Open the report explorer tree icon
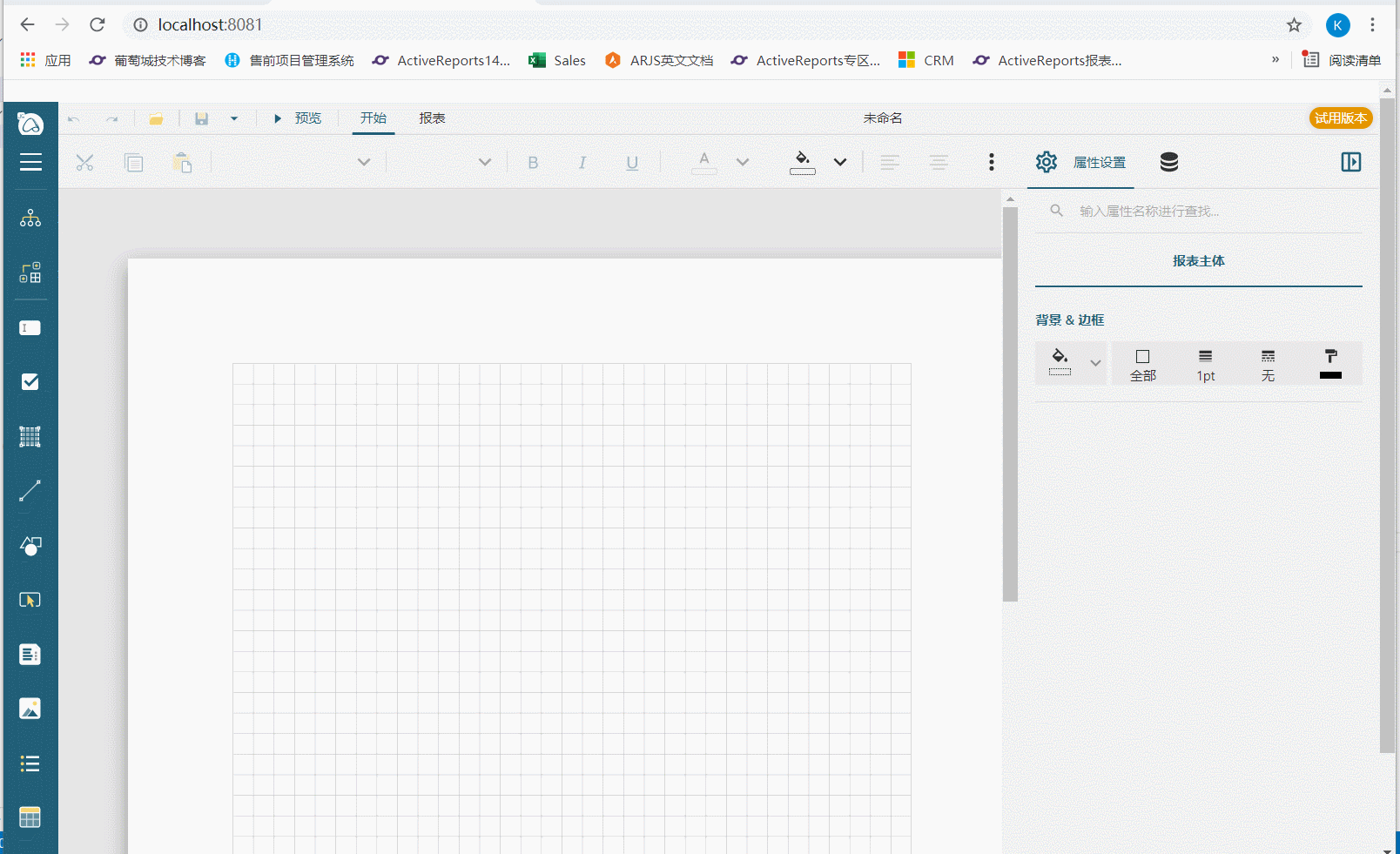 coord(30,219)
